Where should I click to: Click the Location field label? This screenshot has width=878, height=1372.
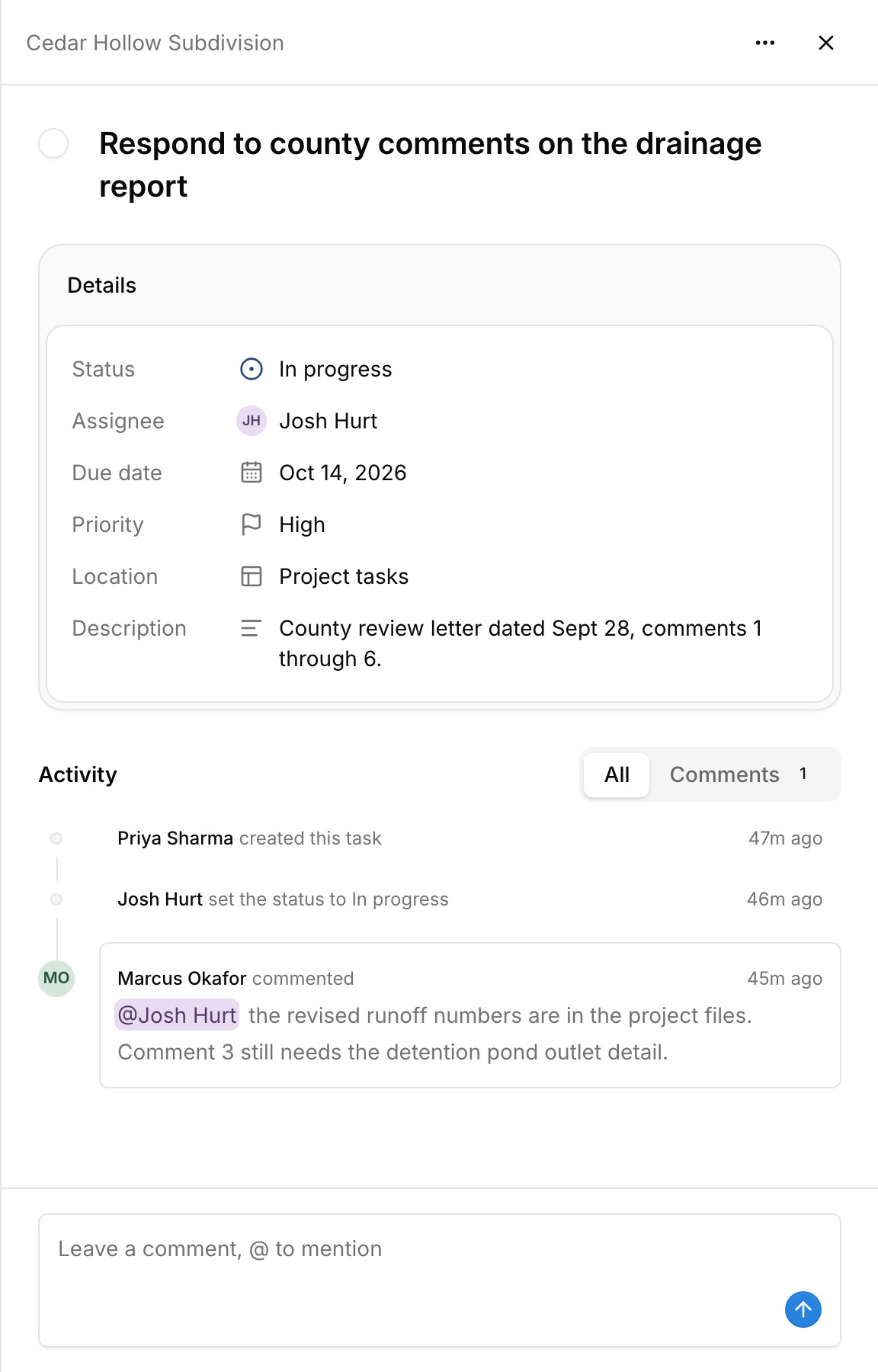click(115, 576)
